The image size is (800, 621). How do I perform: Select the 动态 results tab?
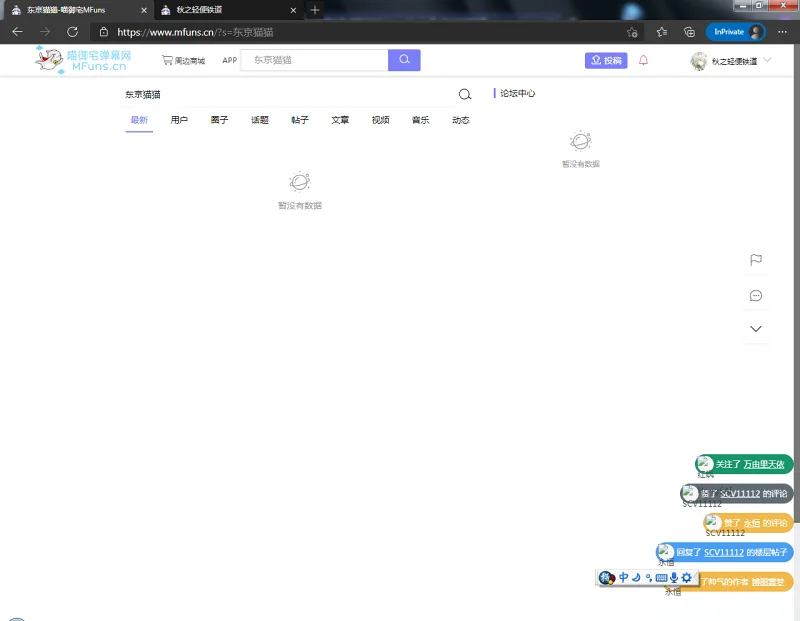pos(461,120)
